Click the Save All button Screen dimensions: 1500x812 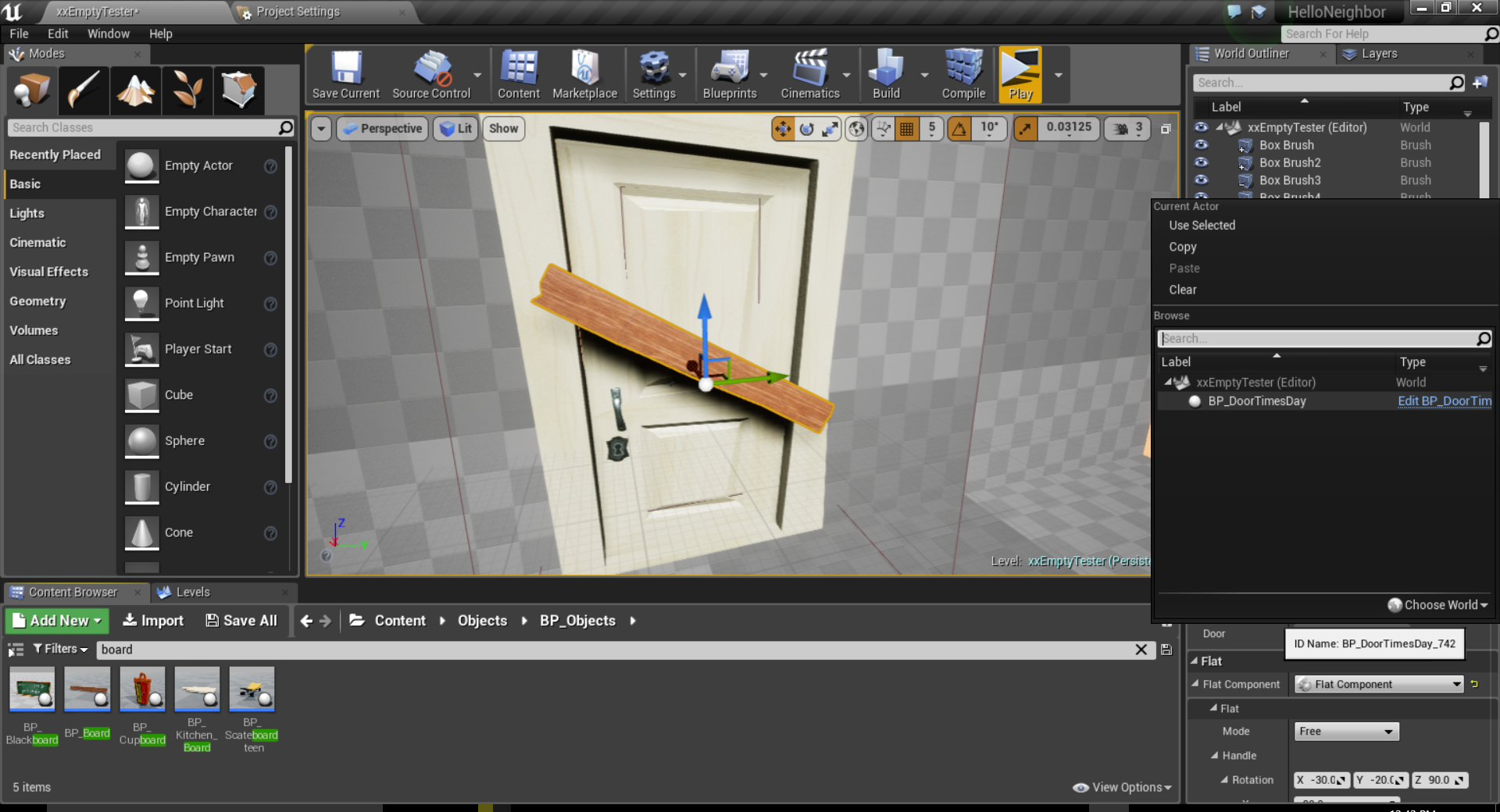(241, 621)
